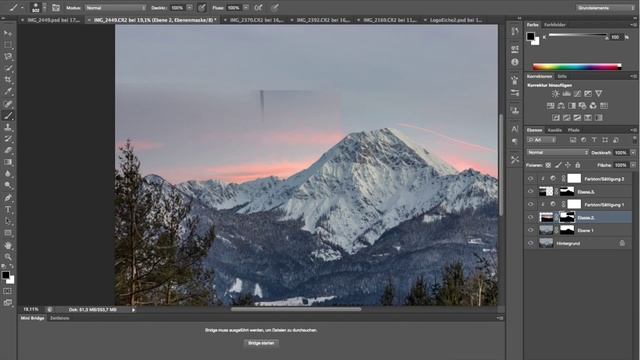
Task: Select the Shape tool
Action: point(8,233)
